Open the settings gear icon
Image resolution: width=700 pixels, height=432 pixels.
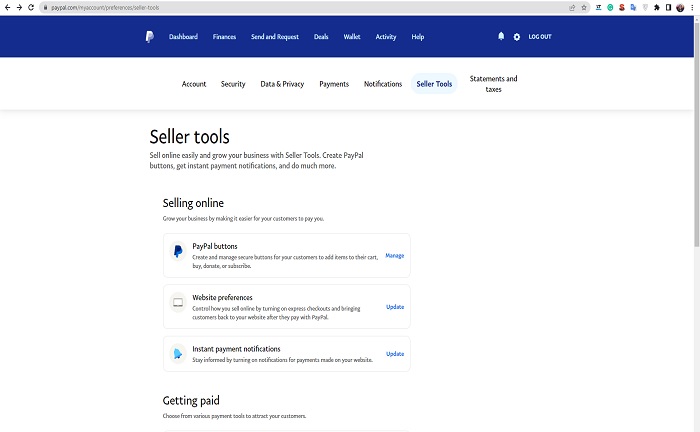point(517,37)
